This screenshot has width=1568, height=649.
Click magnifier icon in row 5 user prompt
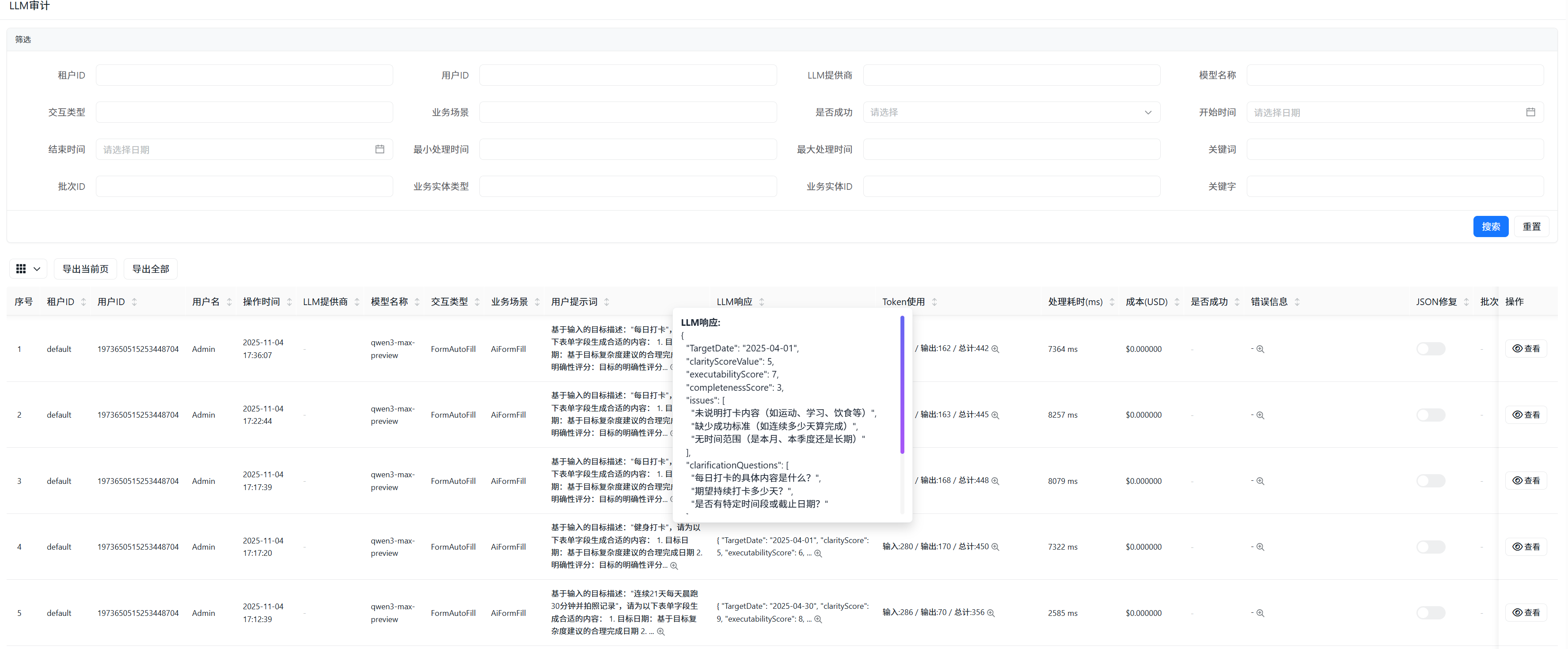(x=661, y=632)
